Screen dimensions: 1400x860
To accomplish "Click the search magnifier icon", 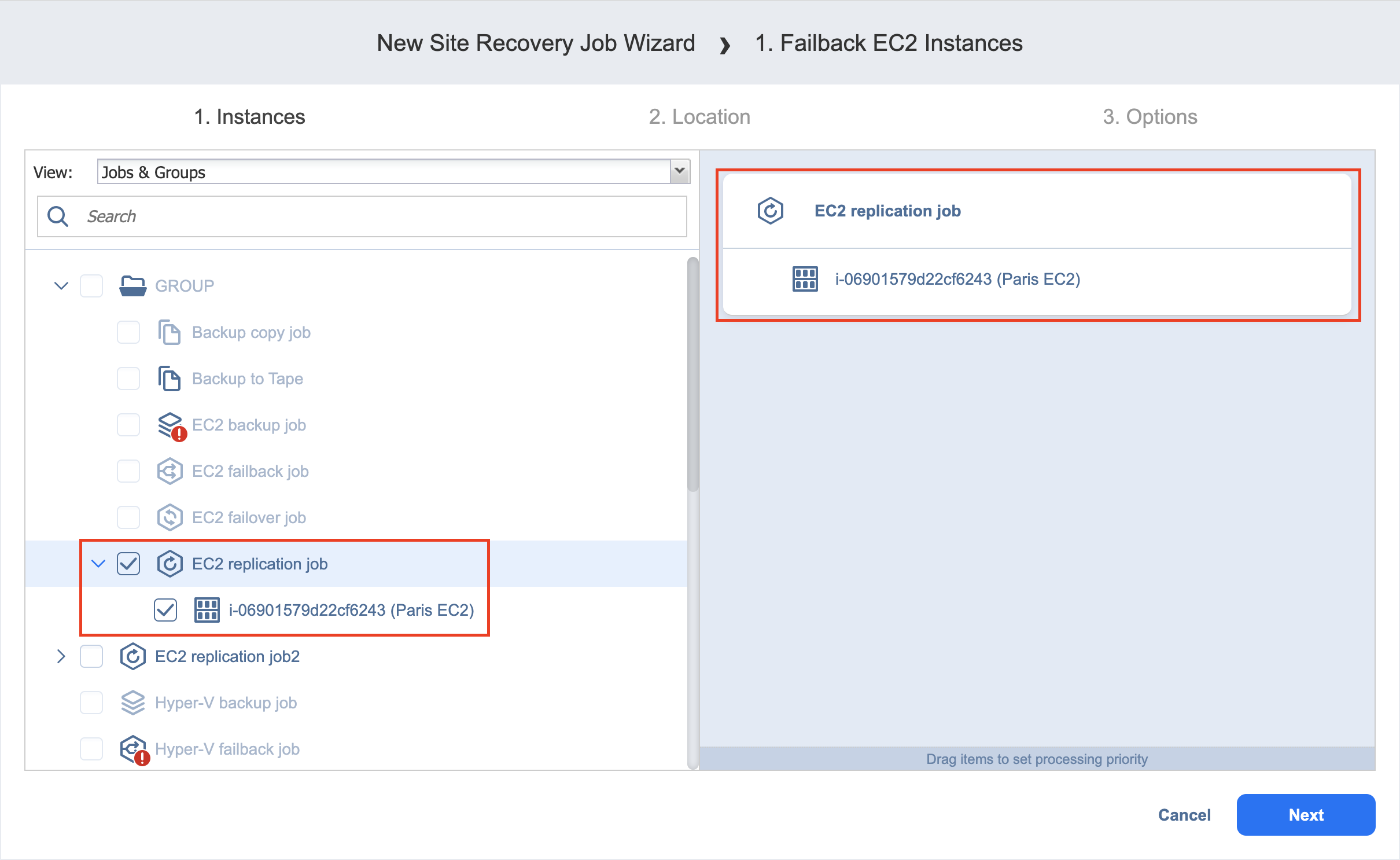I will 58,216.
